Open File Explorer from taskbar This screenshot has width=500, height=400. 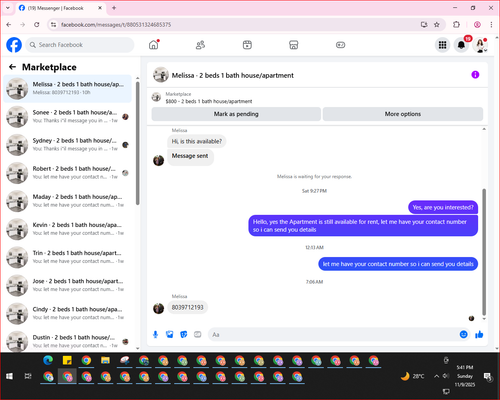[105, 360]
